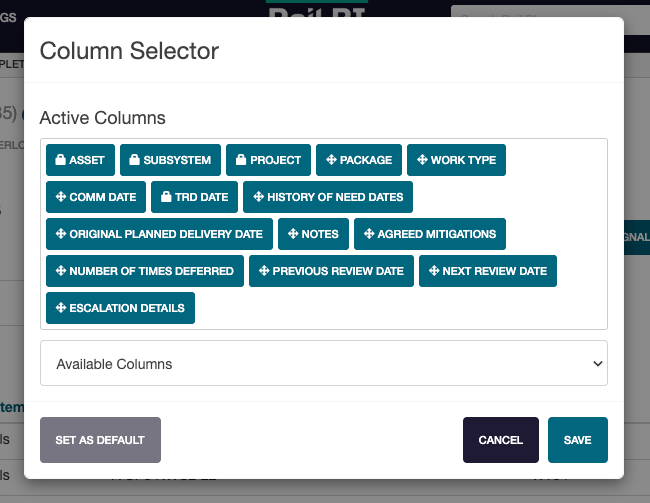
Task: Save the column selection
Action: click(577, 440)
